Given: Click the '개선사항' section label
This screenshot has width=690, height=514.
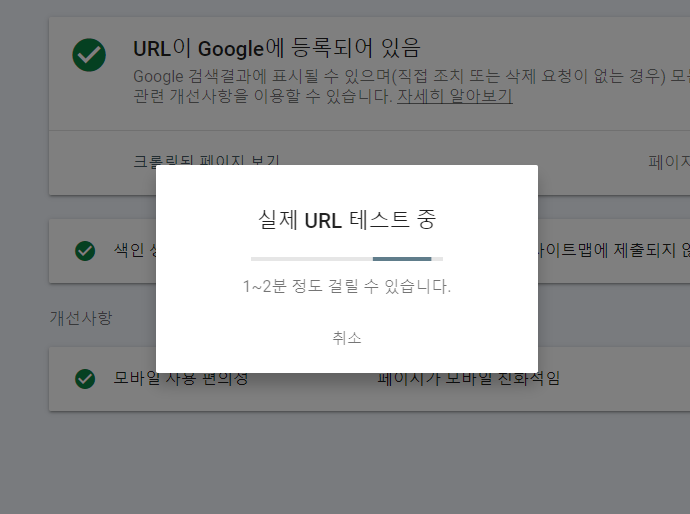Looking at the screenshot, I should [81, 318].
